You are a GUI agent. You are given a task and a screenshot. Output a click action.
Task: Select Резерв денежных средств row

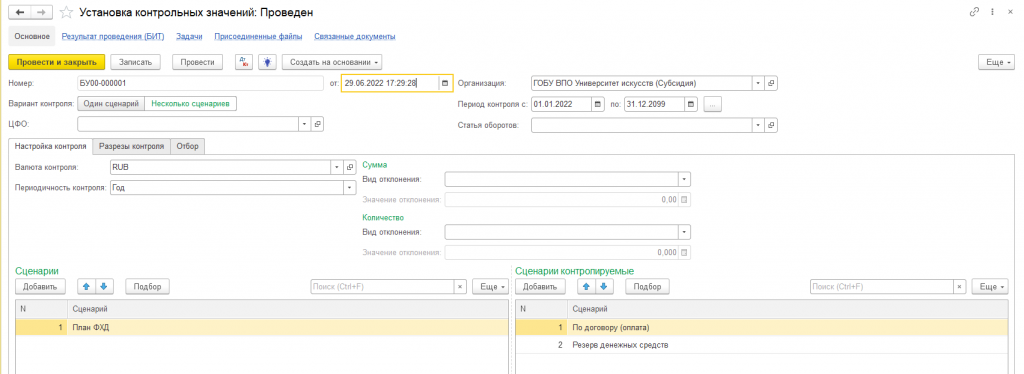tap(762, 345)
